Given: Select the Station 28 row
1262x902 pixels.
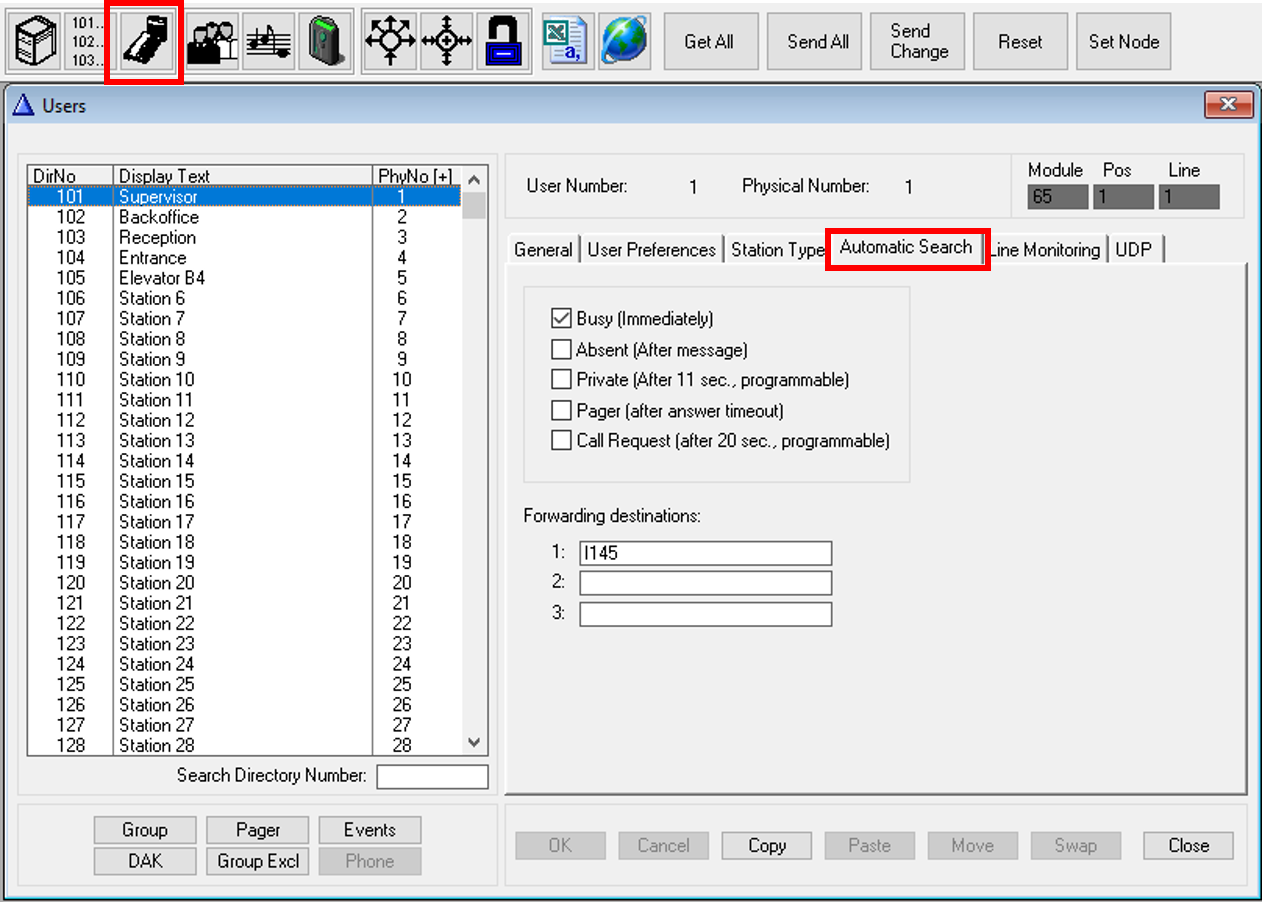Looking at the screenshot, I should coord(244,745).
